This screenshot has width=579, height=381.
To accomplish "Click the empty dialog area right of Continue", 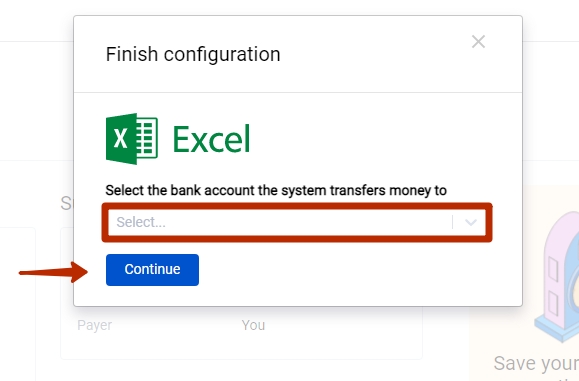I will pos(358,270).
